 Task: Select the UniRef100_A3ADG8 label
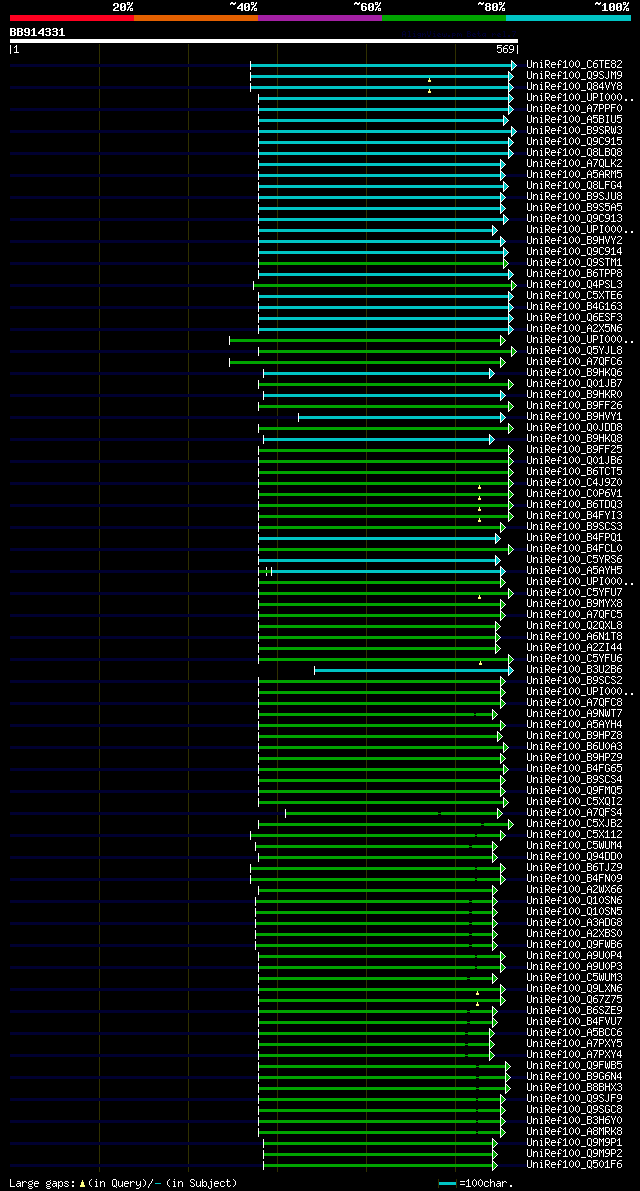(x=574, y=923)
